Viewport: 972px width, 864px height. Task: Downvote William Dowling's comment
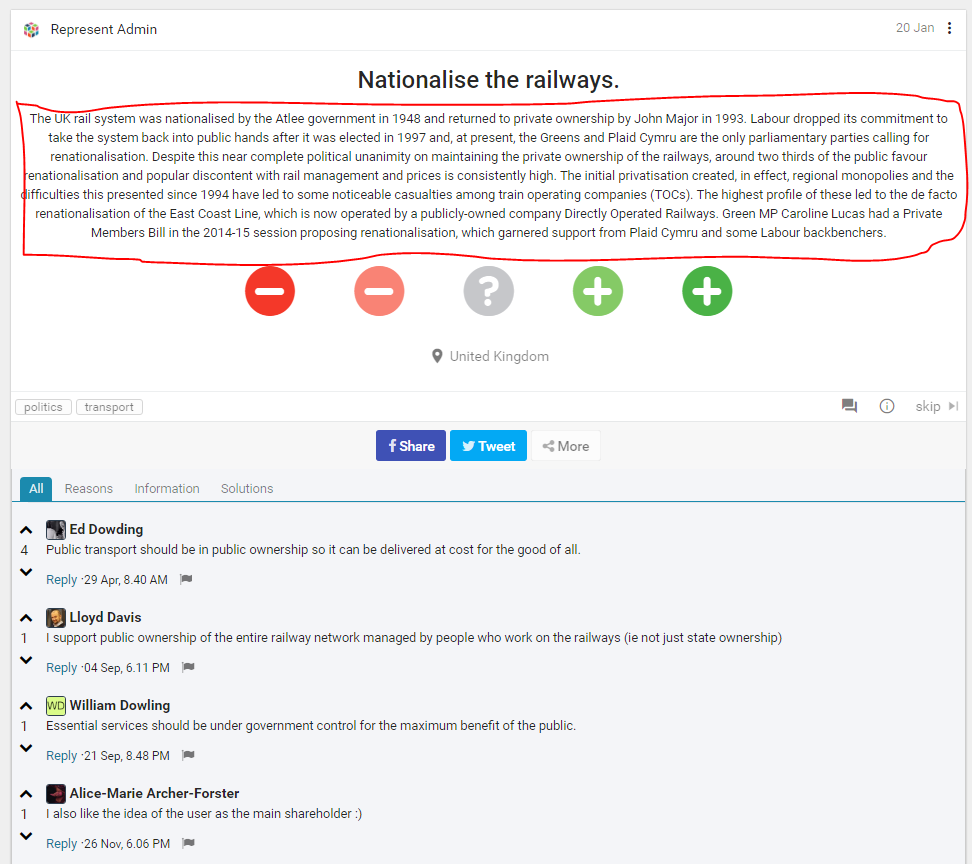coord(26,747)
